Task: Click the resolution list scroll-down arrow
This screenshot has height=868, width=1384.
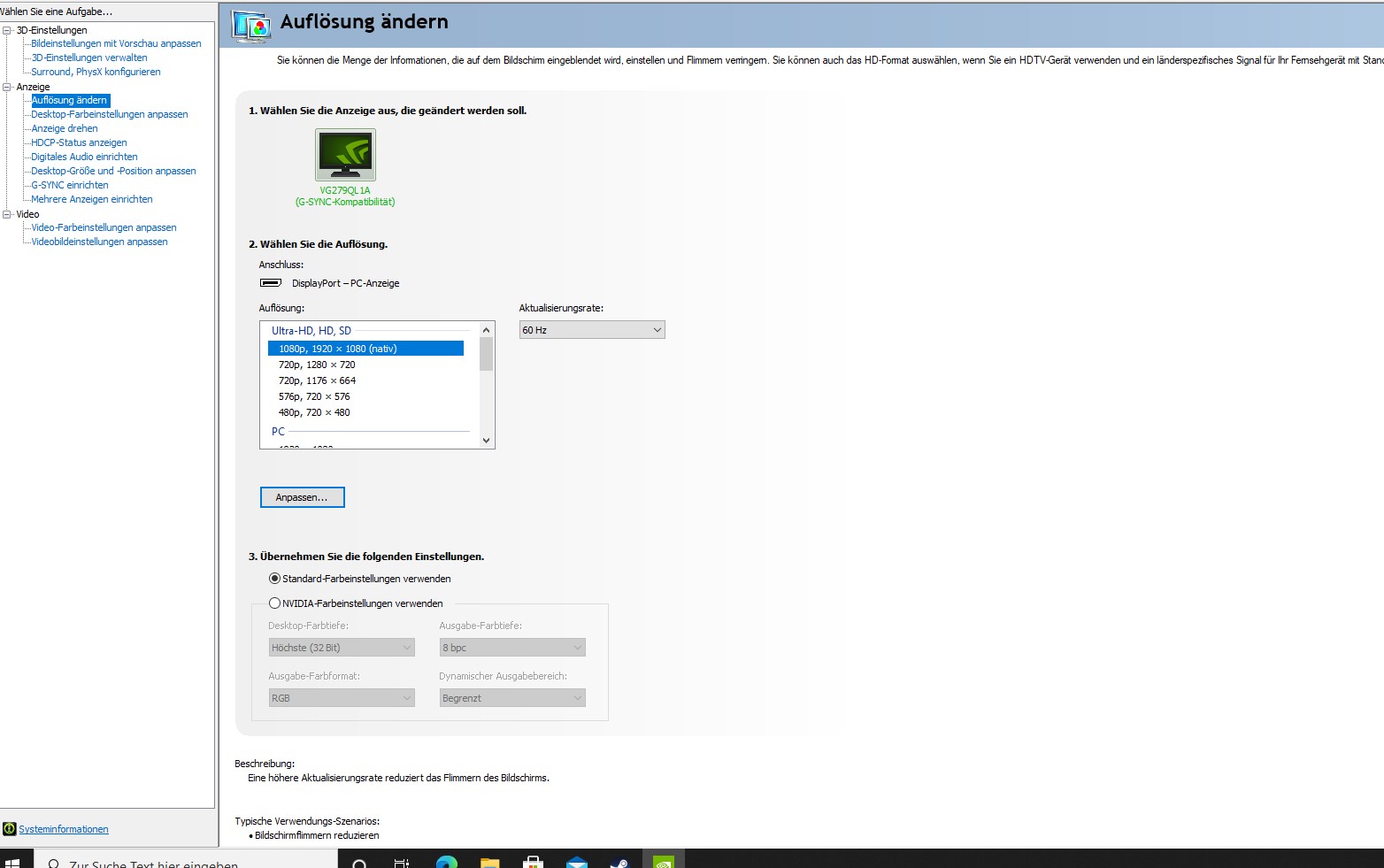Action: [486, 440]
